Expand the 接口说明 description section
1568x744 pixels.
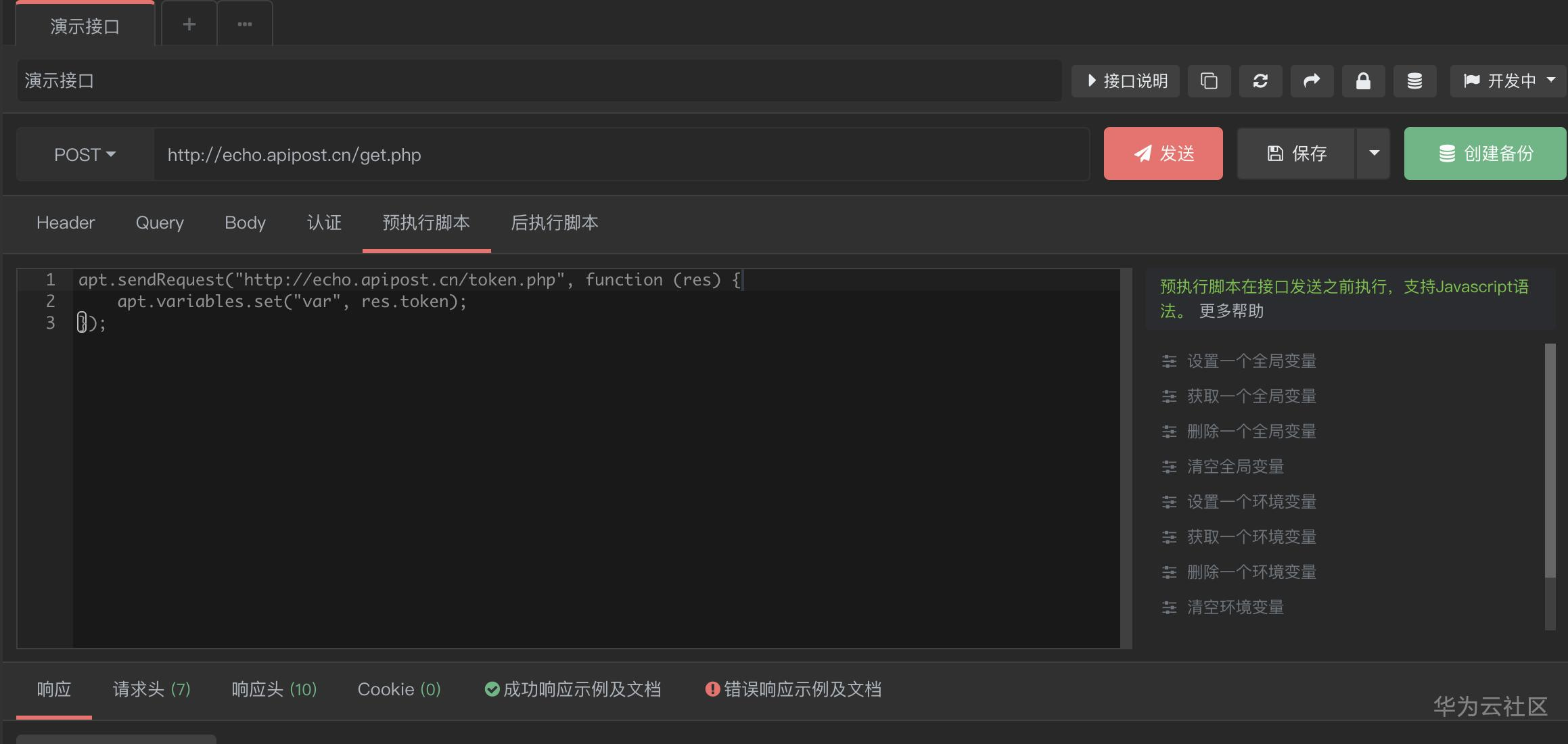(x=1126, y=81)
